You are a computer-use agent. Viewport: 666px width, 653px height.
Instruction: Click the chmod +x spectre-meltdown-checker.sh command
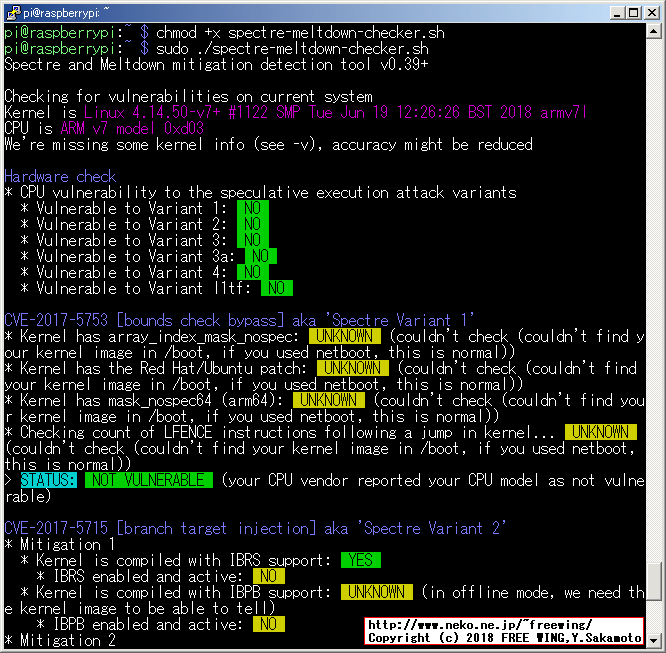(300, 33)
